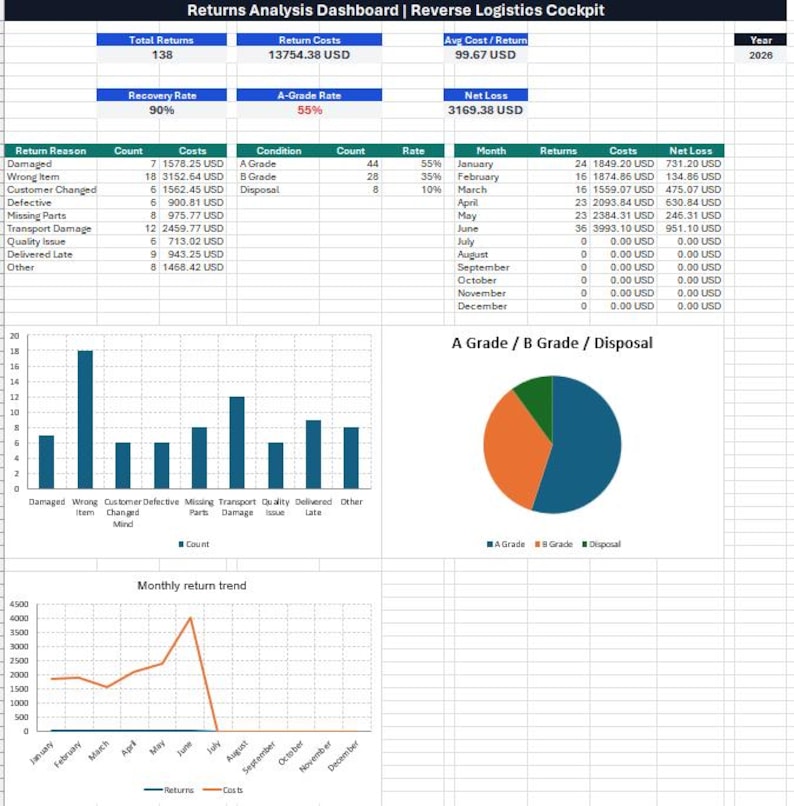794x806 pixels.
Task: Click the Costs header in Return Reason table
Action: [193, 151]
